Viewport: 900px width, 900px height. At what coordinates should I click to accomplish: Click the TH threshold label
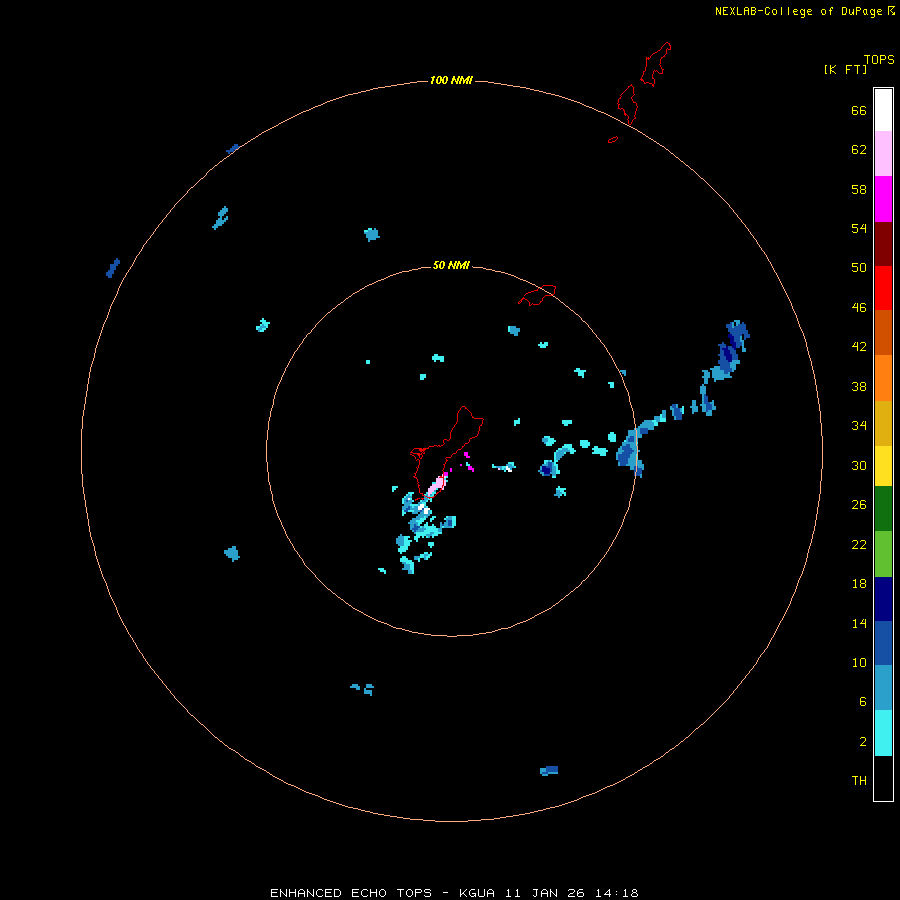click(859, 781)
